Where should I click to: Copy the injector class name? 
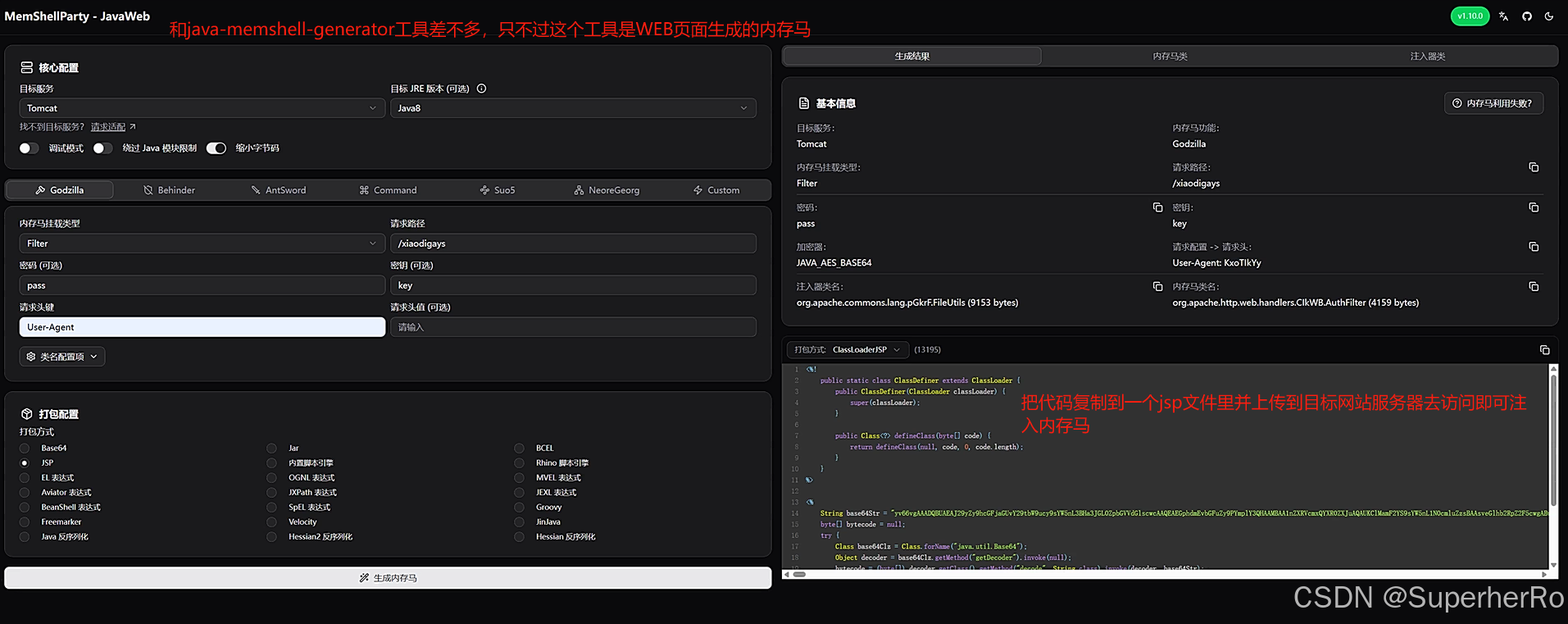coord(1157,286)
